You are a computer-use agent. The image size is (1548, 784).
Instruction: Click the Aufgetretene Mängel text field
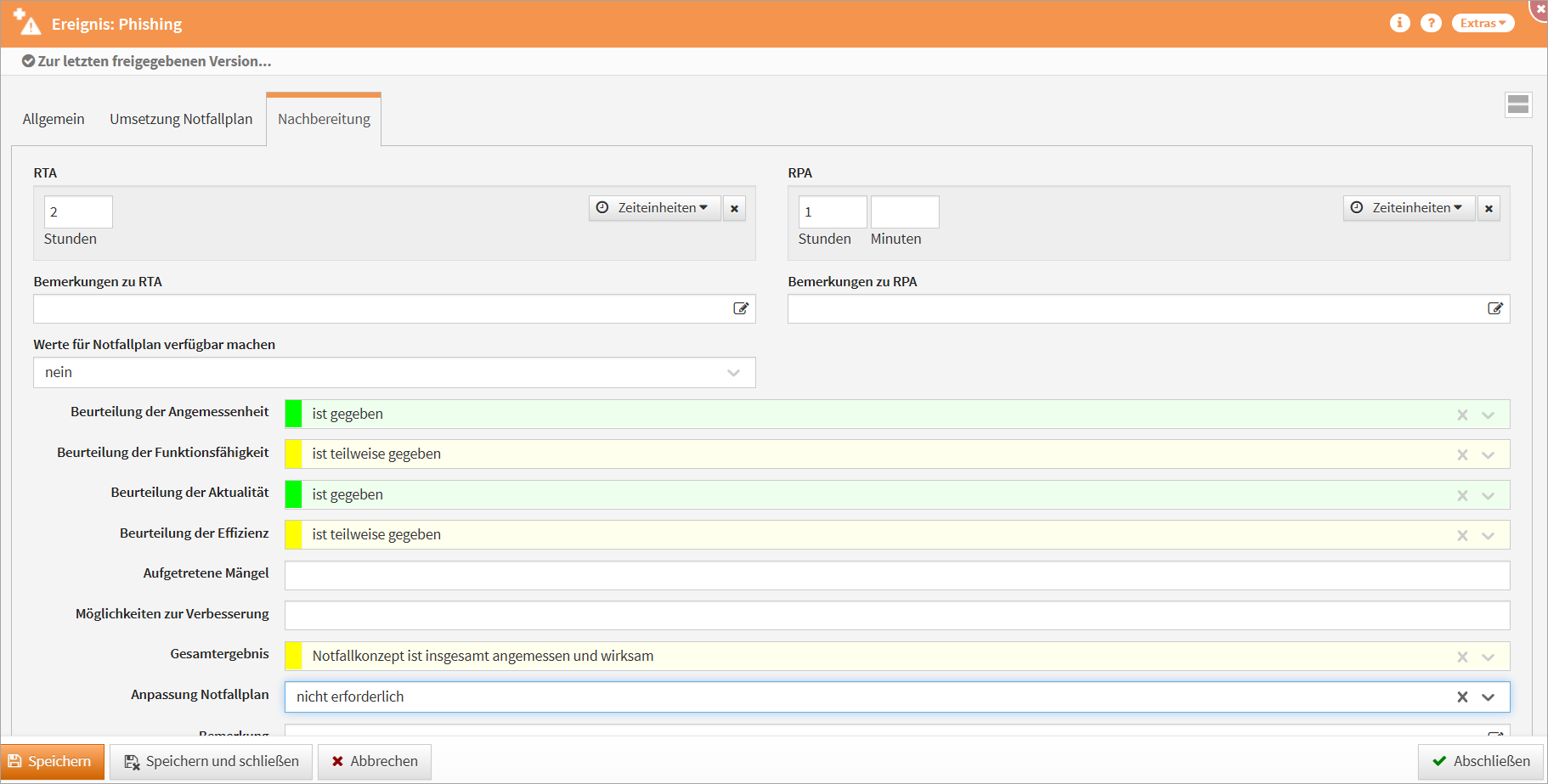(896, 575)
